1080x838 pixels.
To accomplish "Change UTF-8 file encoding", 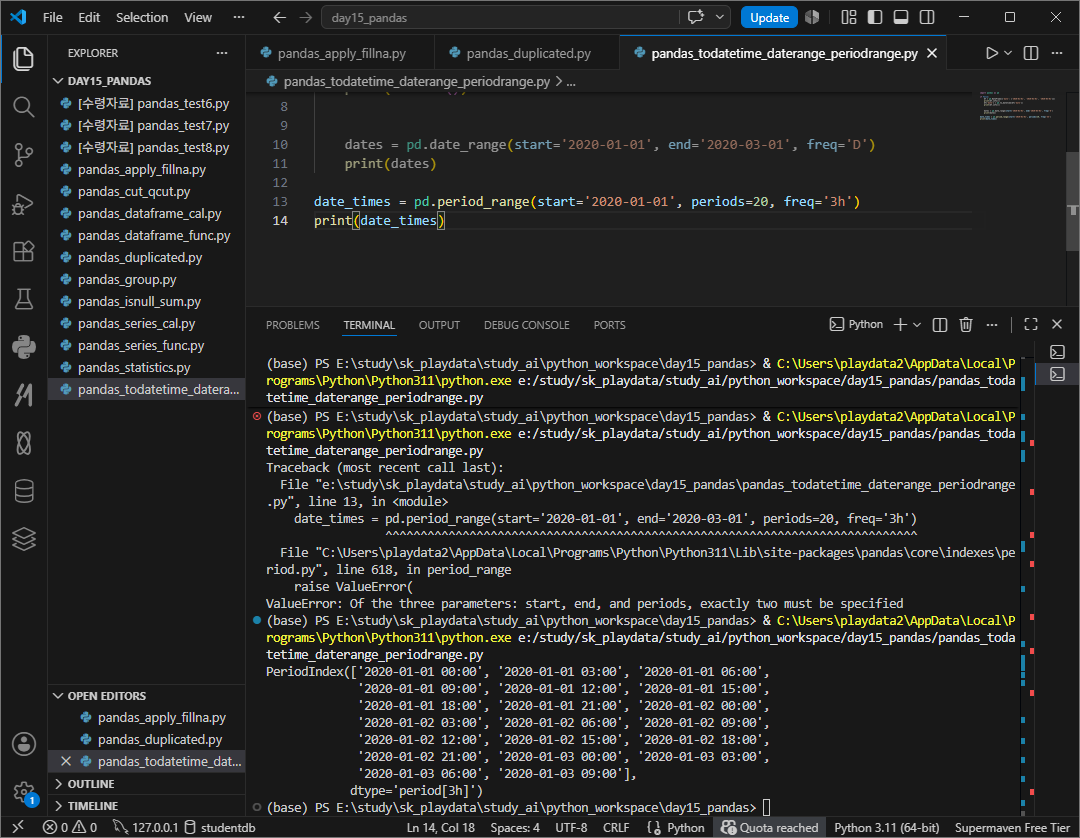I will pos(571,827).
